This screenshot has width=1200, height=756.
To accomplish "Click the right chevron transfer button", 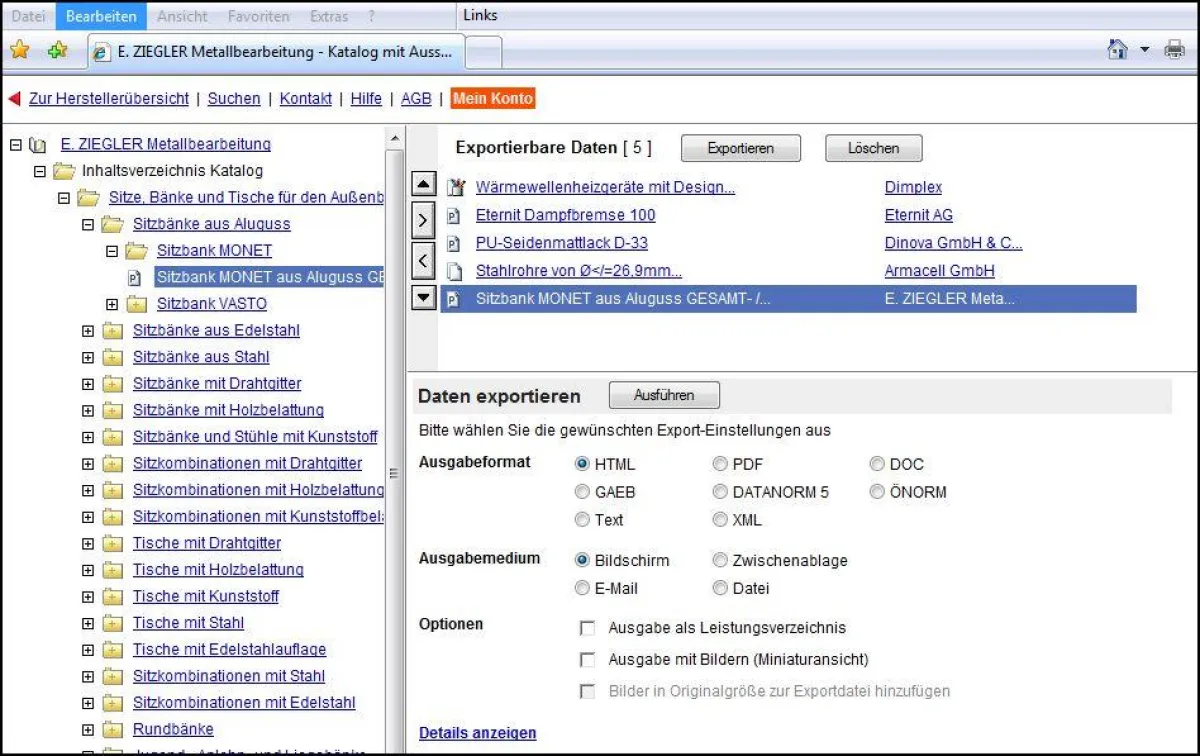I will click(424, 221).
